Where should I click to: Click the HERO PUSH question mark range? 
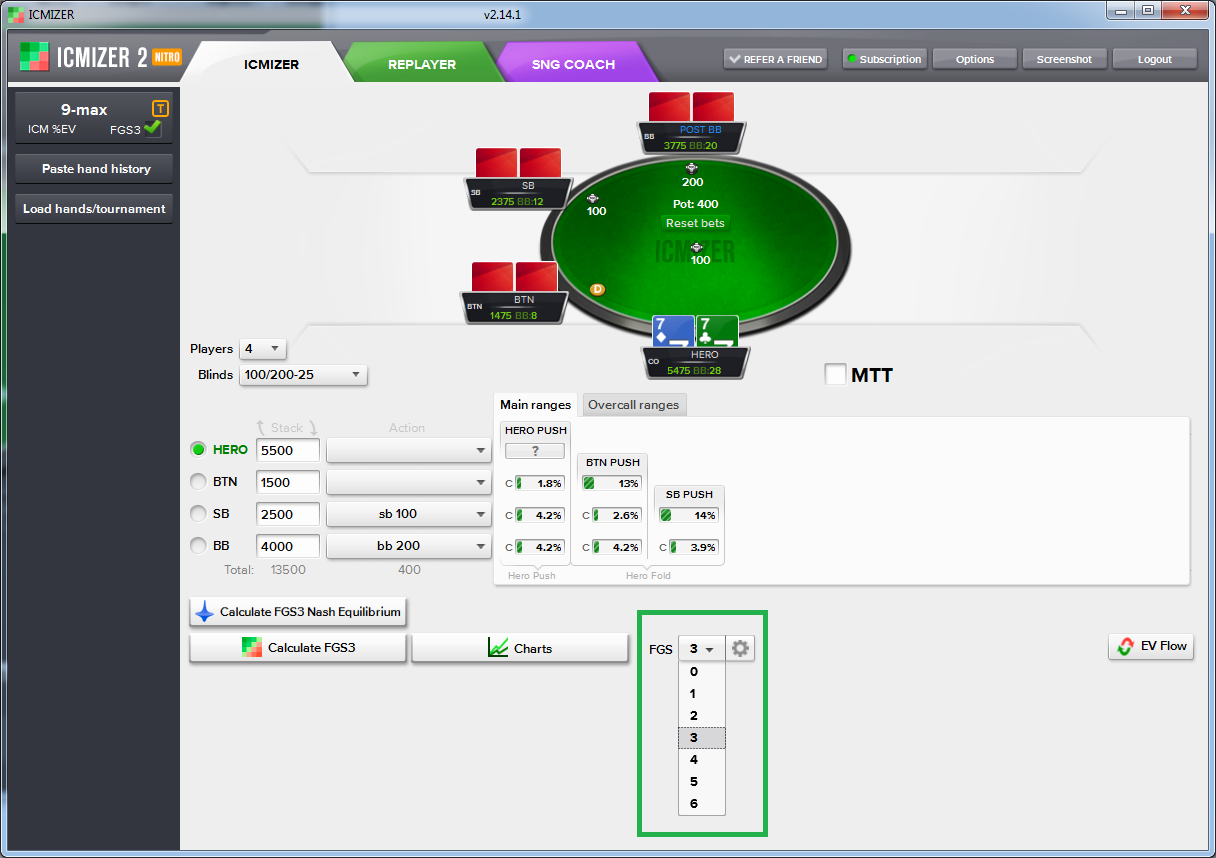[535, 451]
